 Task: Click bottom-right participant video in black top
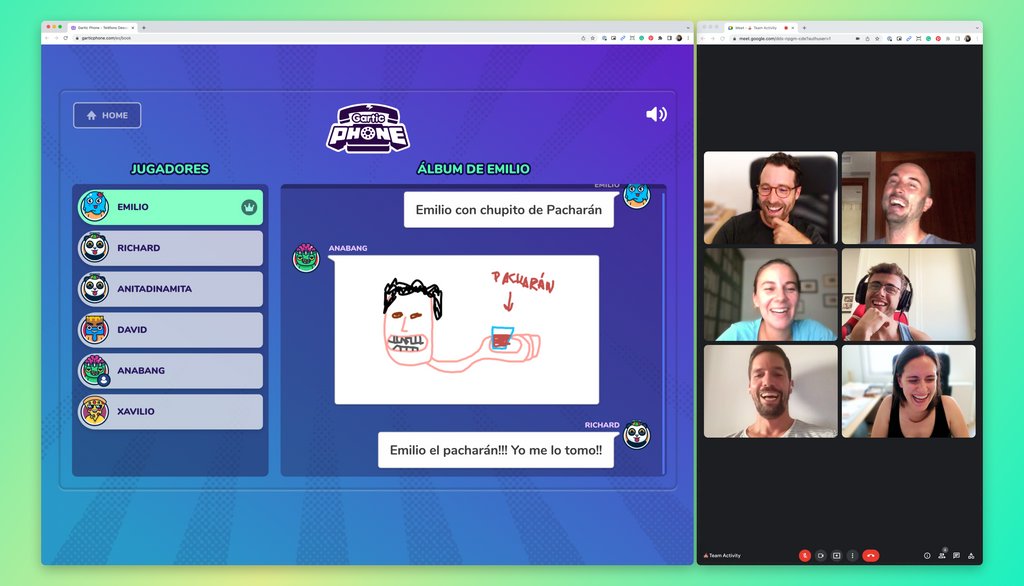point(908,391)
